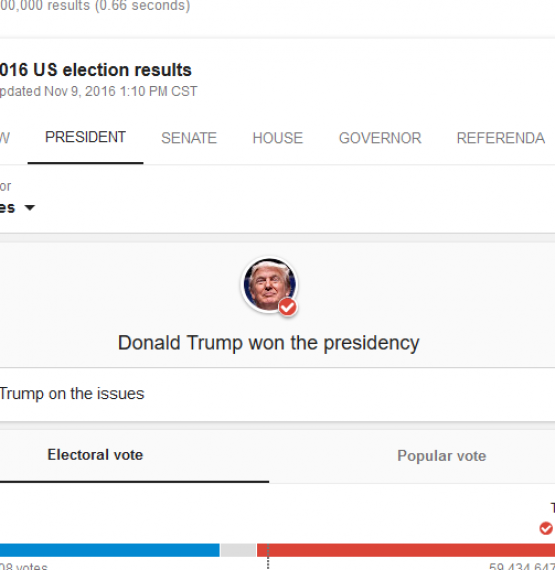
Task: Click the blue Democratic electoral vote bar
Action: coord(110,550)
